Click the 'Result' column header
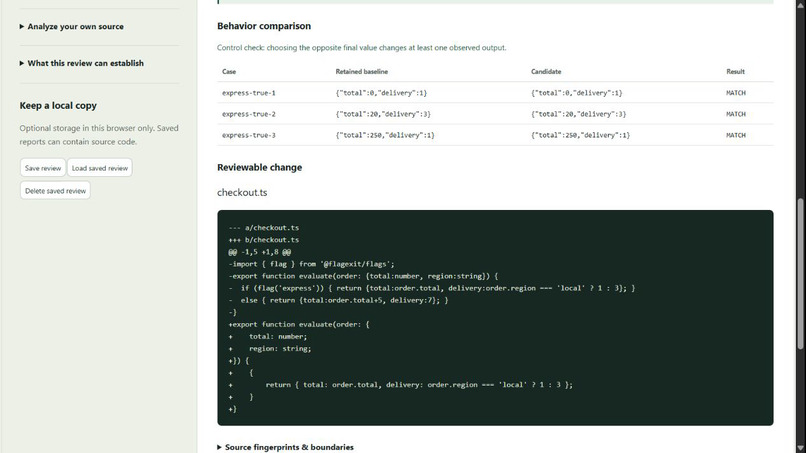 coord(736,71)
